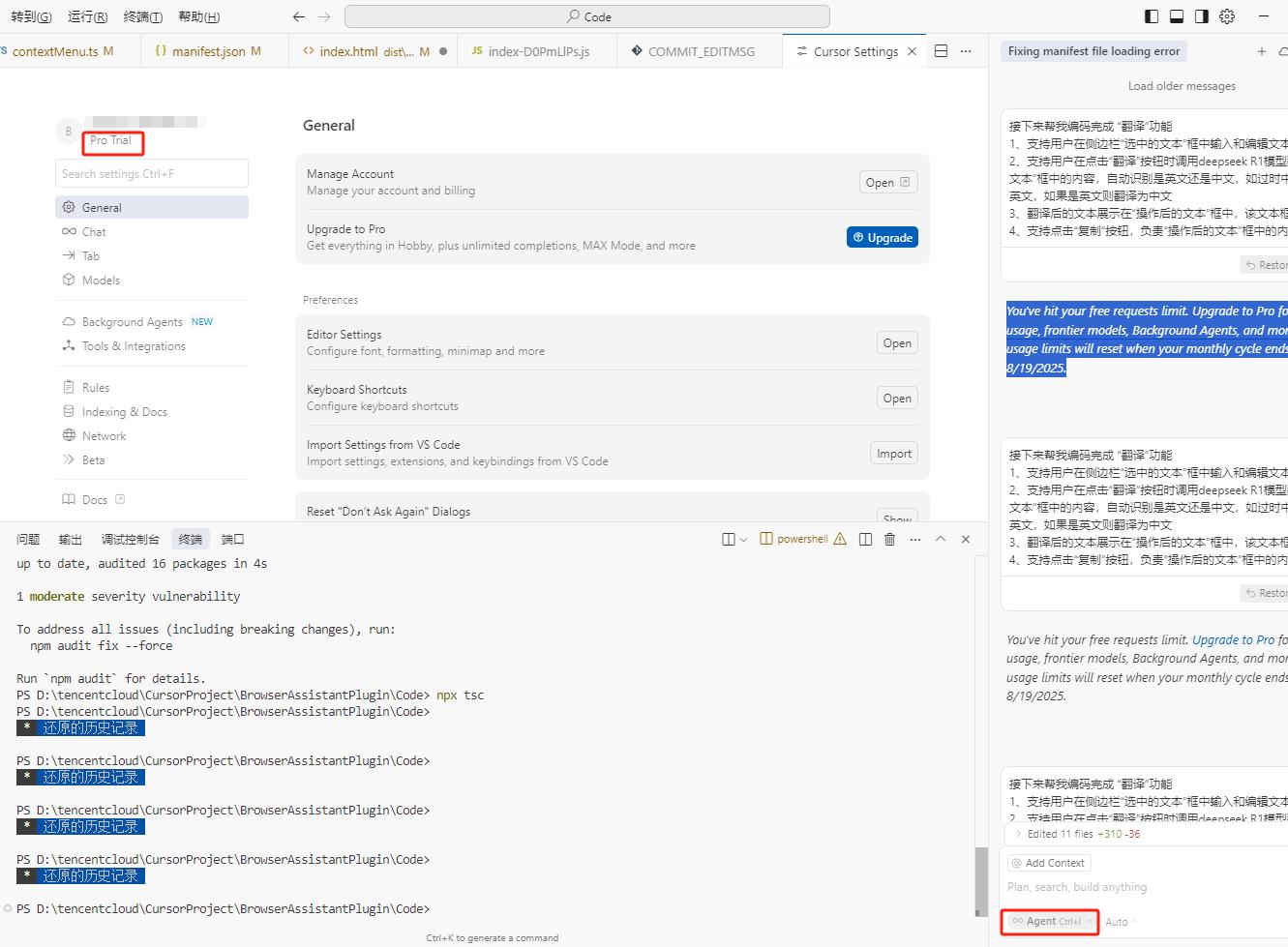This screenshot has width=1288, height=947.
Task: Click the navigate back arrow
Action: pos(299,16)
